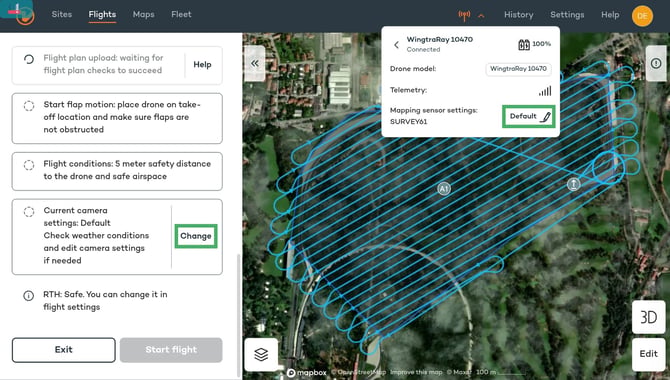Click the WingtraRay 10470 Connected title
Viewport: 670px width, 380px height.
[440, 44]
